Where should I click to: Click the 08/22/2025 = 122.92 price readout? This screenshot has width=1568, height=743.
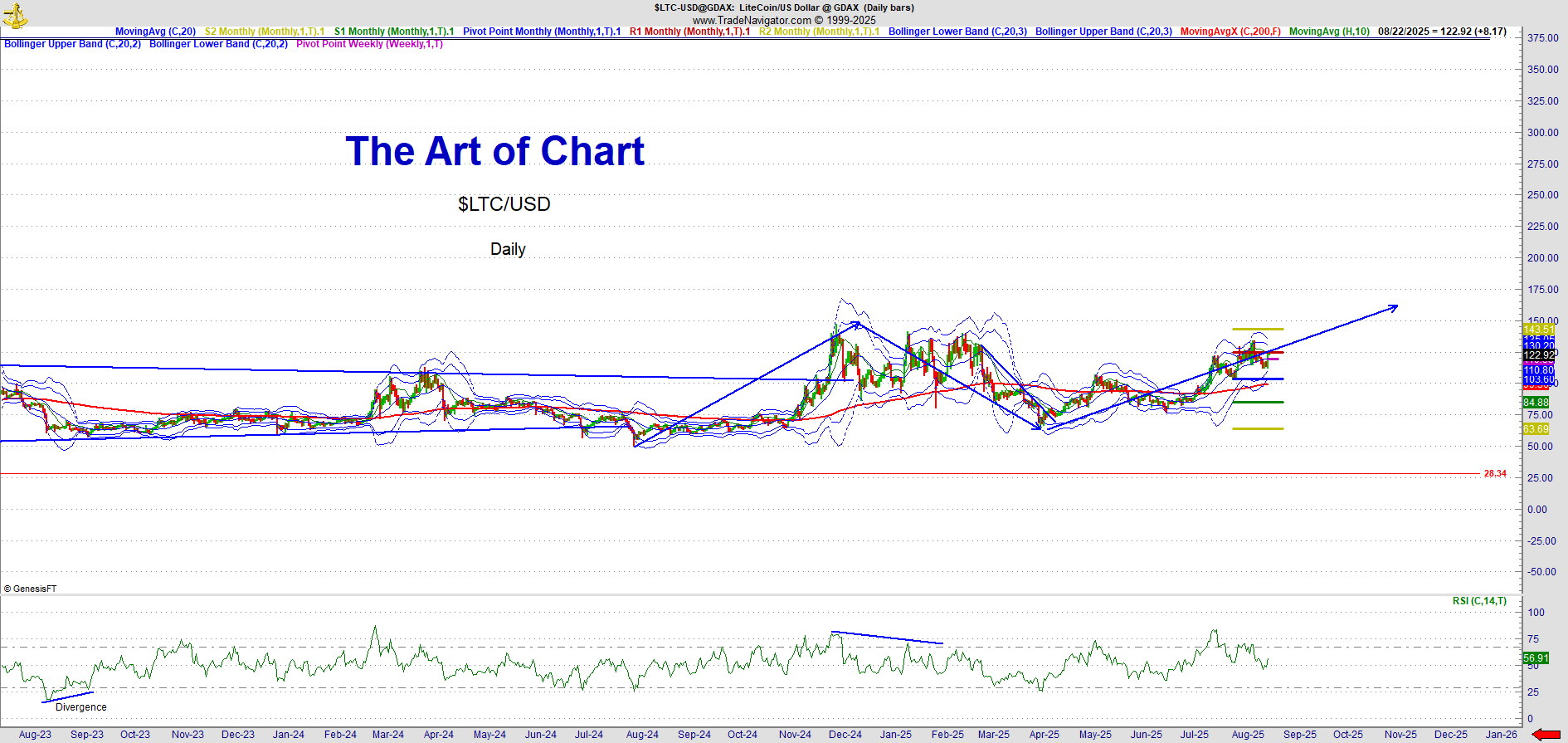(x=1442, y=32)
